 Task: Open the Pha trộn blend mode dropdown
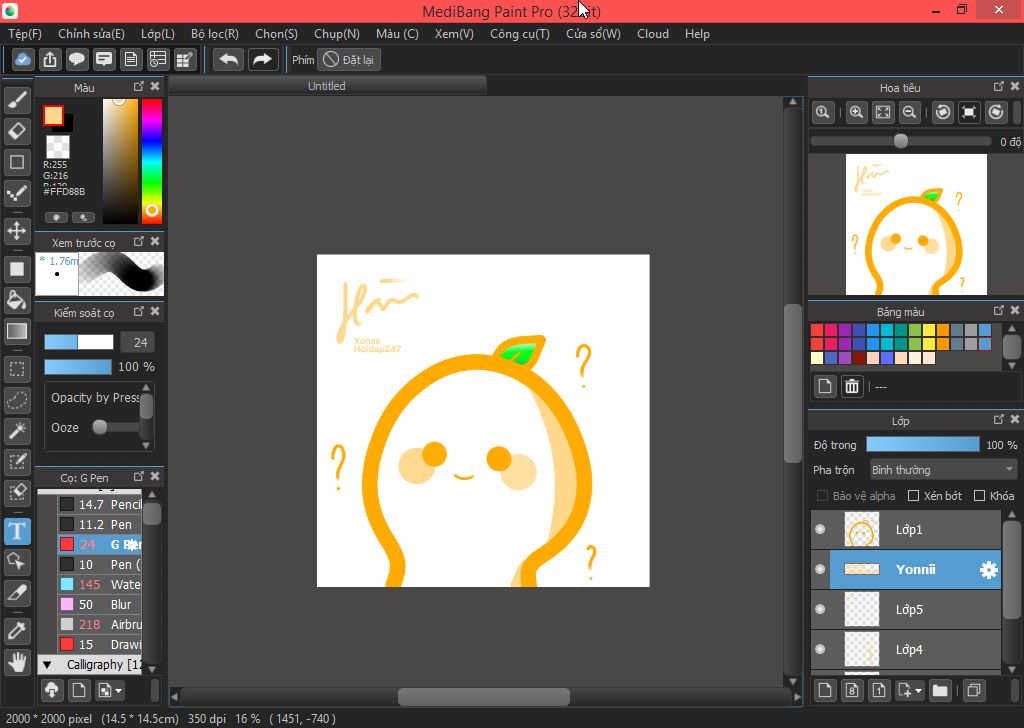[x=943, y=469]
